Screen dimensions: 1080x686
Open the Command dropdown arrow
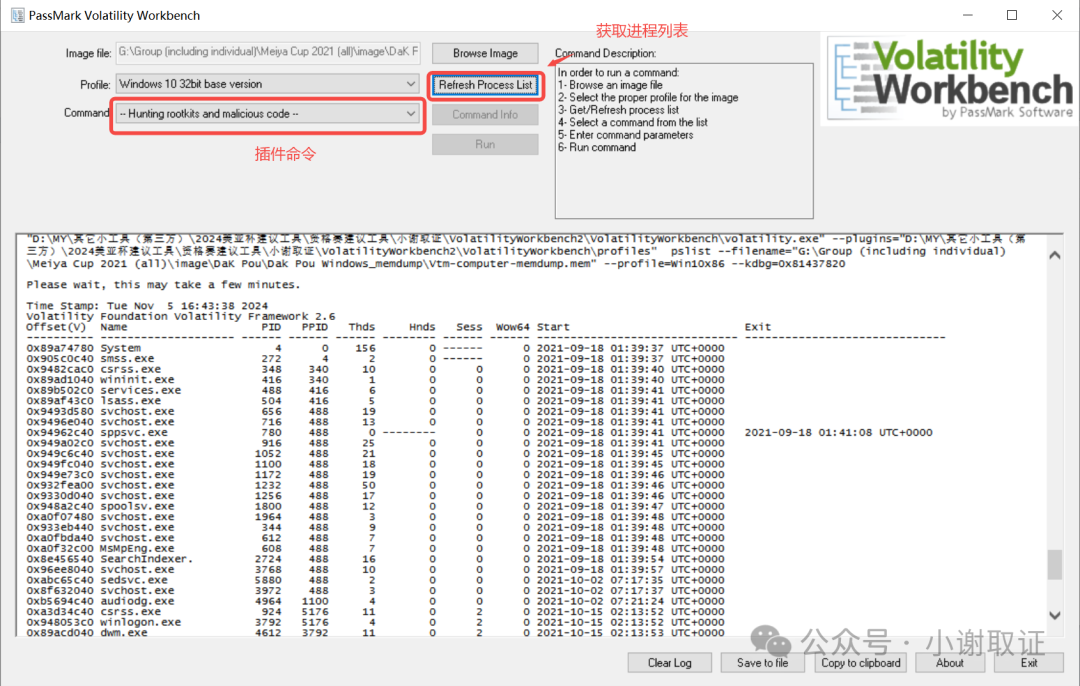(x=411, y=114)
